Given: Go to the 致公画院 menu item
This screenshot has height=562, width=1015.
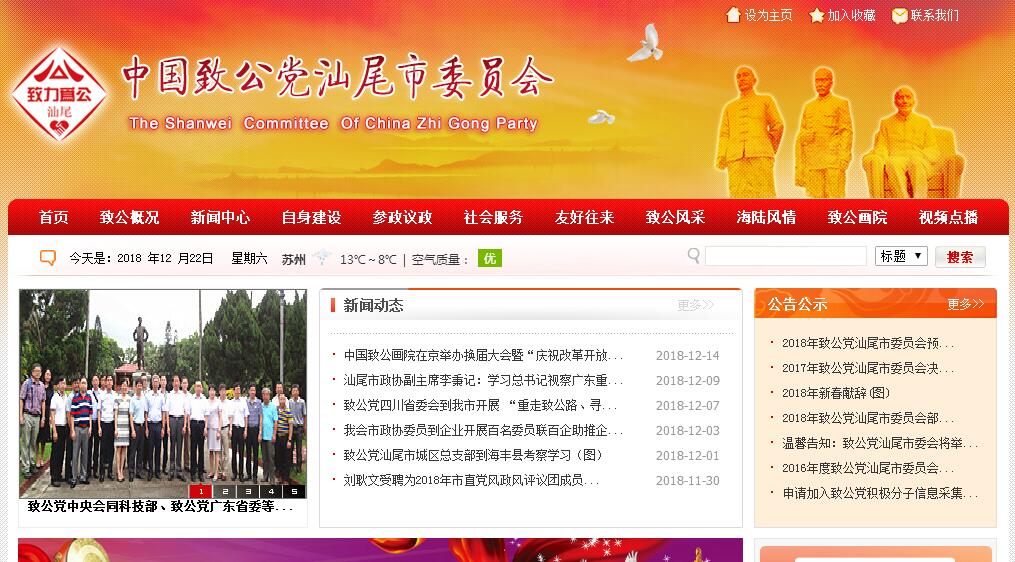Looking at the screenshot, I should [x=857, y=217].
